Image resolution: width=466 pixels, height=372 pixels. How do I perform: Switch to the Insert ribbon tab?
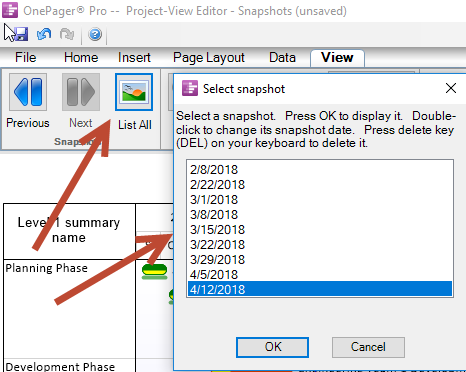(134, 57)
